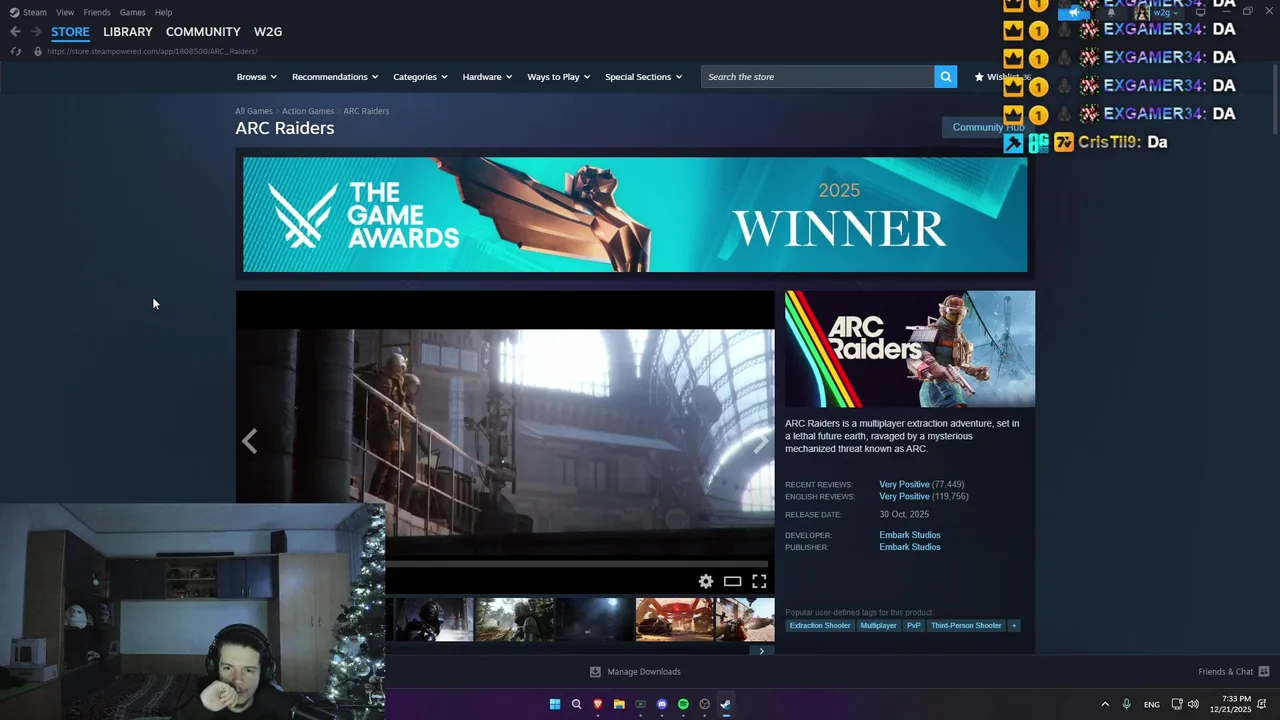The image size is (1280, 720).
Task: Expand the Hardware dropdown
Action: [x=487, y=77]
